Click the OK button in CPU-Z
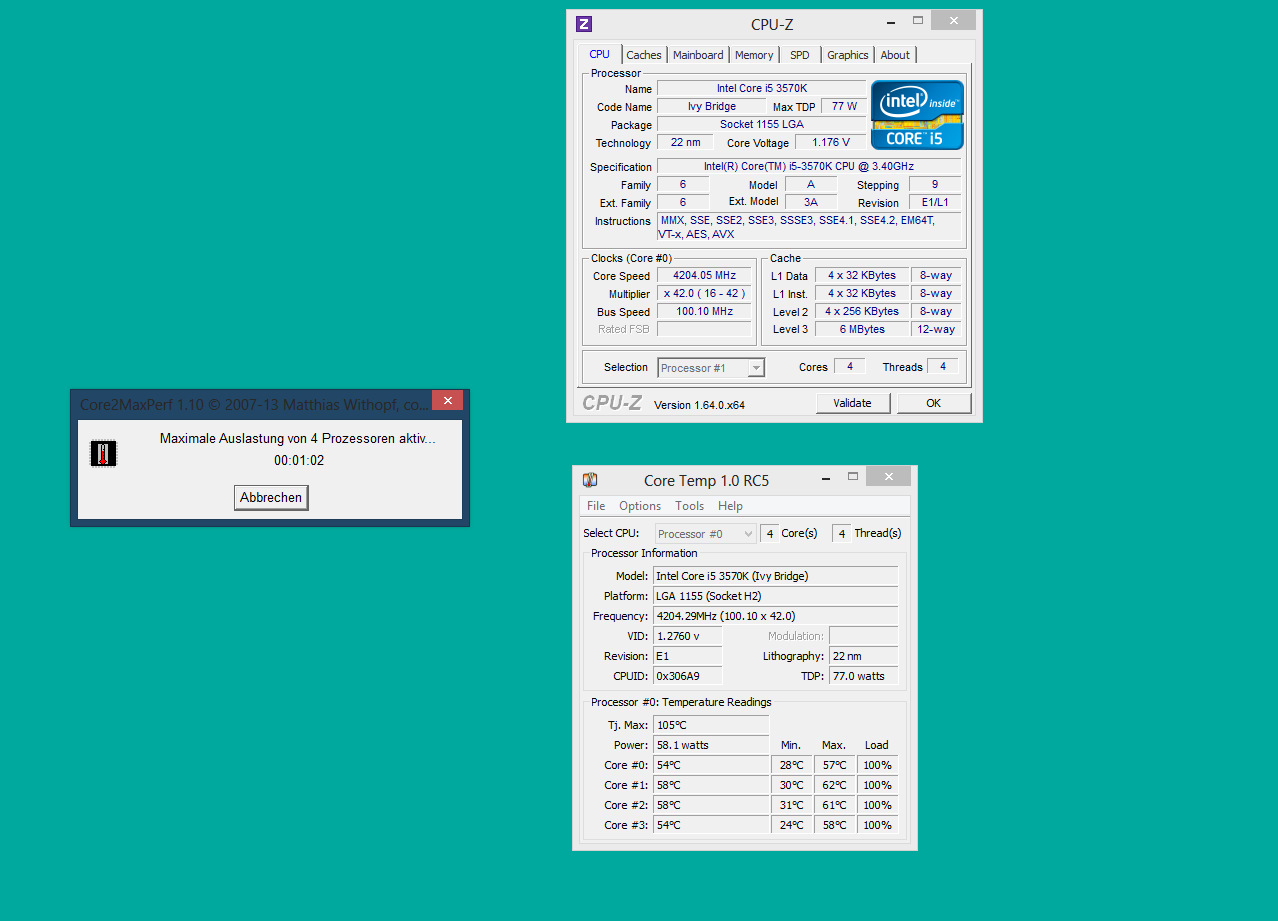Screen dimensions: 1278x921 (934, 403)
